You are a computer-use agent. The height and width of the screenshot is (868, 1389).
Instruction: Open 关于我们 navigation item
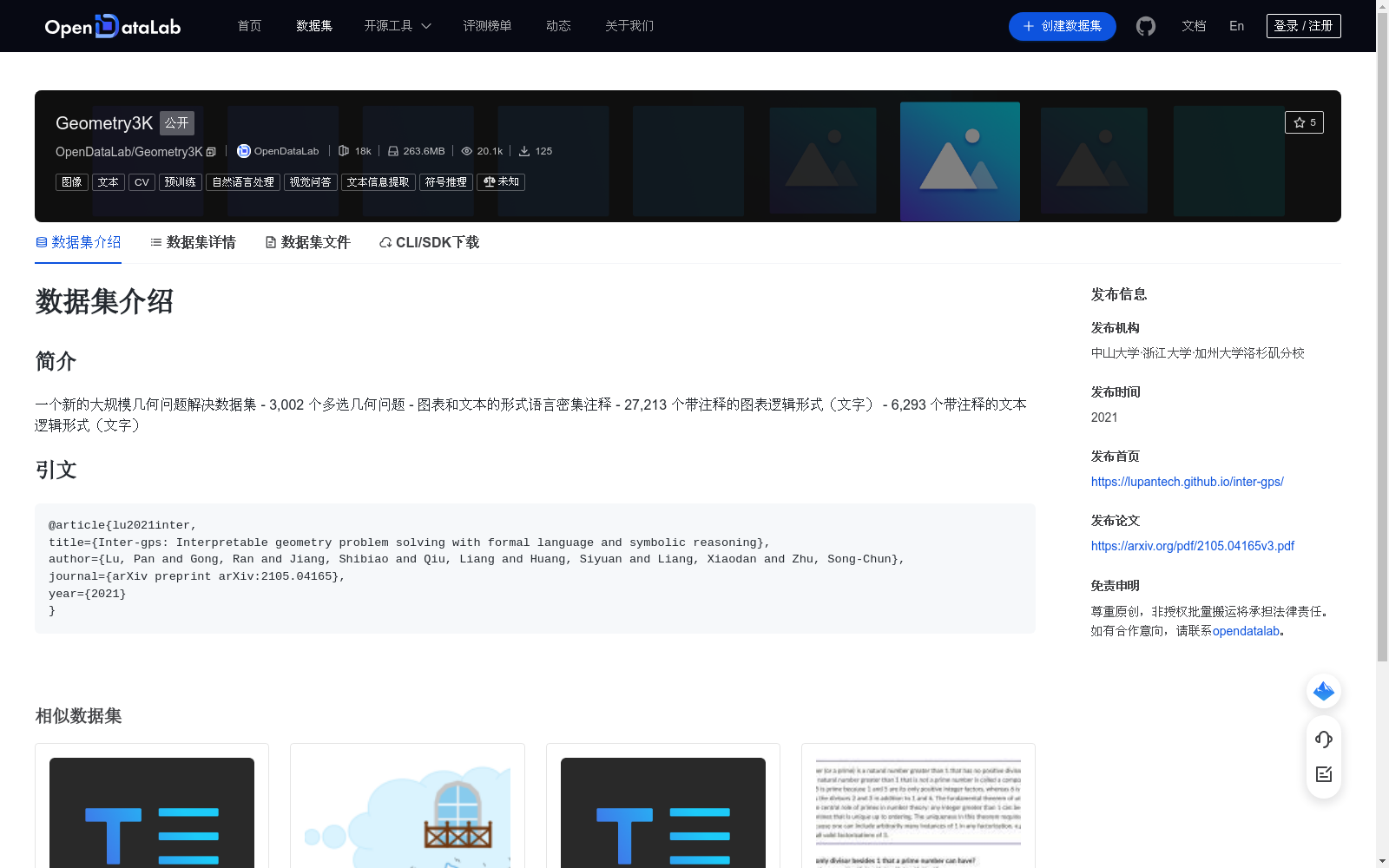pyautogui.click(x=629, y=26)
